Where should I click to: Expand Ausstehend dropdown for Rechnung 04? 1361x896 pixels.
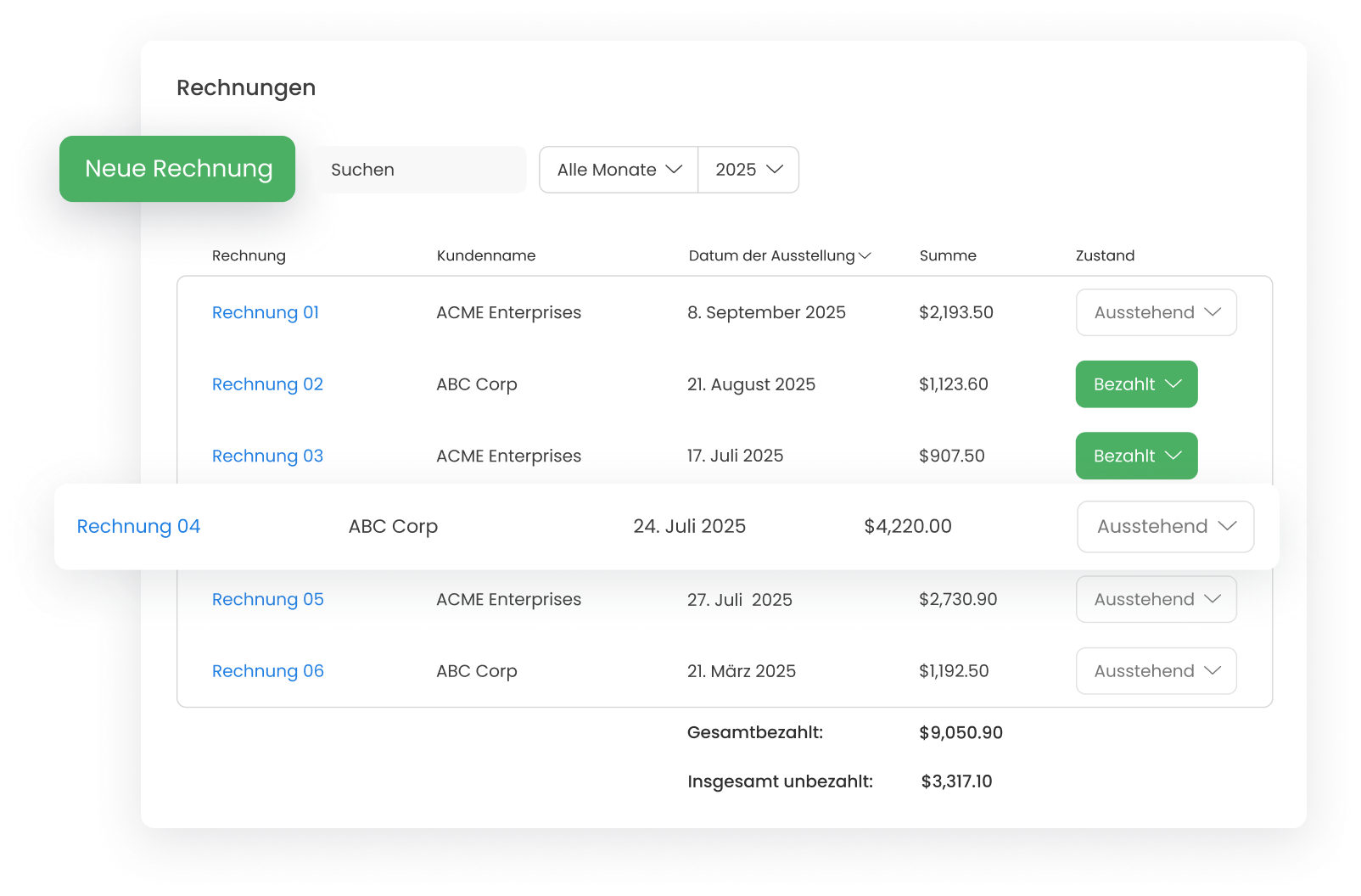pyautogui.click(x=1165, y=526)
